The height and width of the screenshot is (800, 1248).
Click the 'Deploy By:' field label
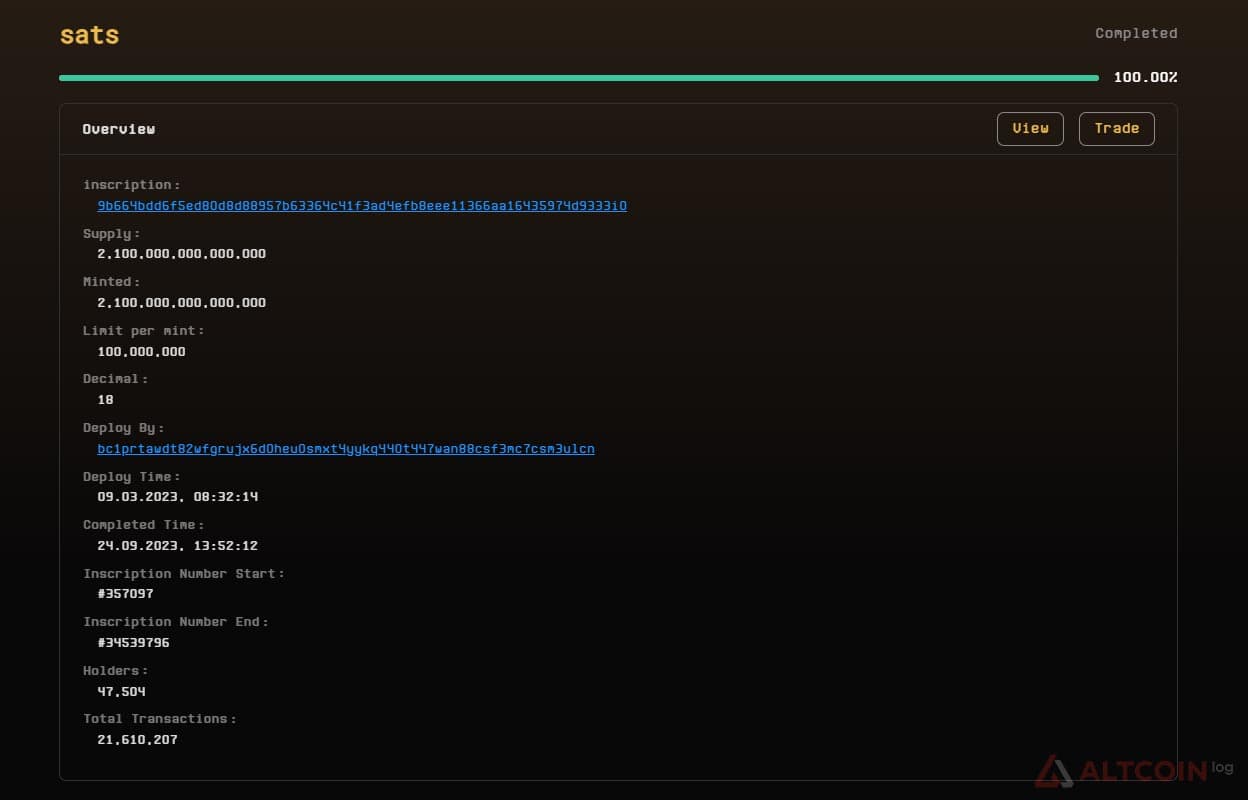(x=124, y=428)
